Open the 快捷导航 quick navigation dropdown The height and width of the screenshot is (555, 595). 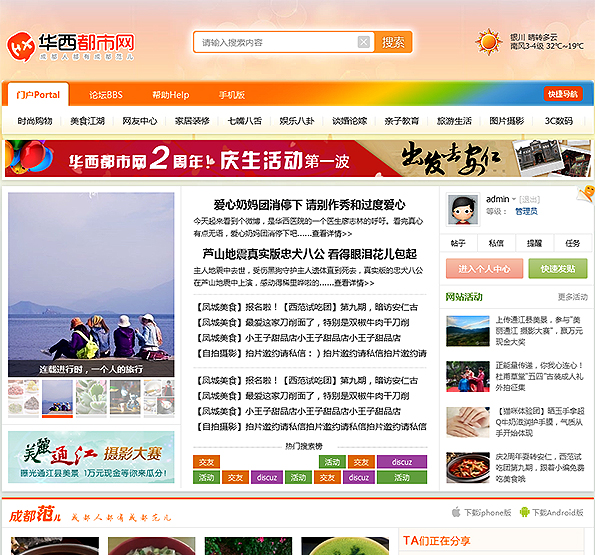(563, 94)
